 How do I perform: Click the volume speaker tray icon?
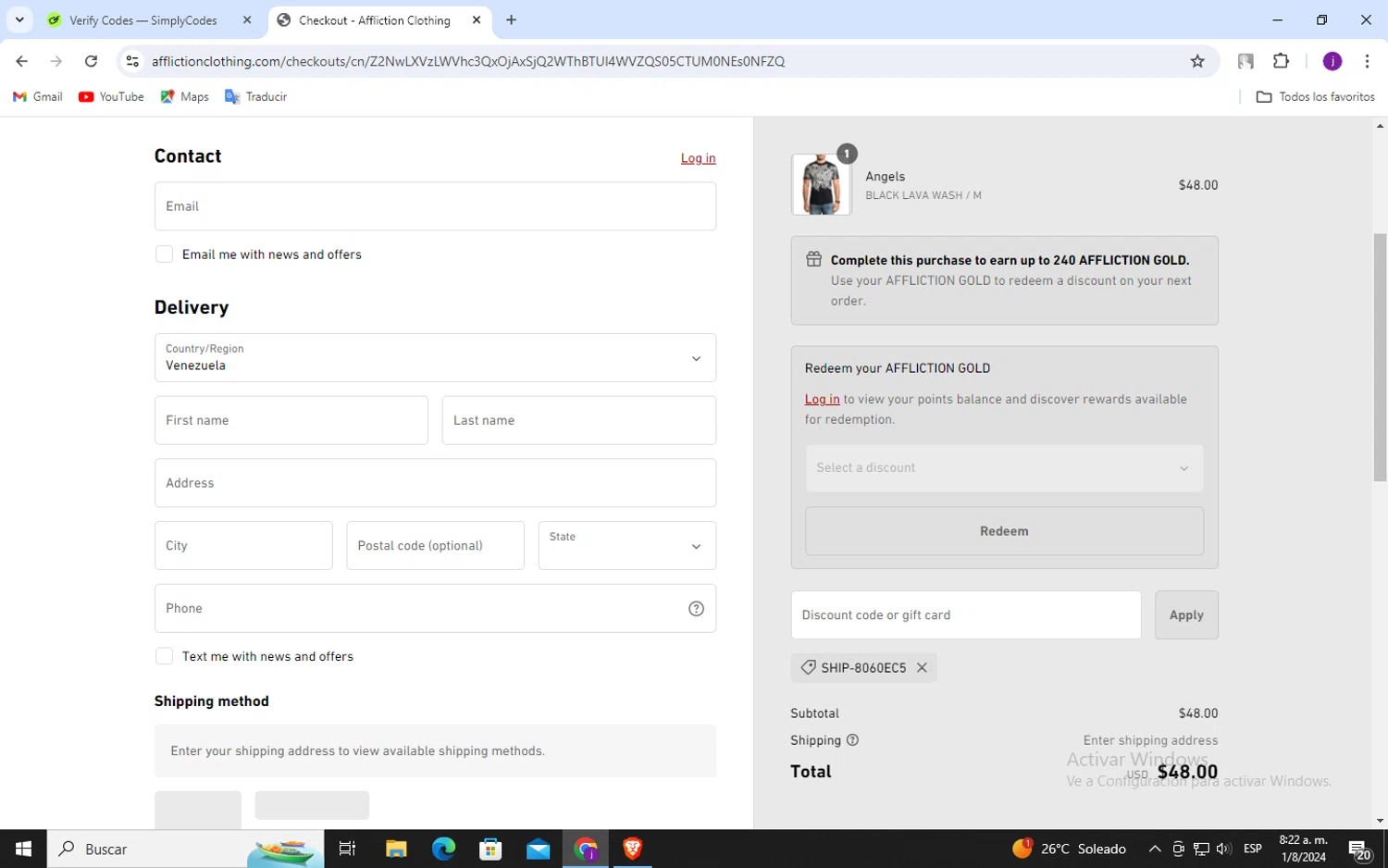point(1223,849)
